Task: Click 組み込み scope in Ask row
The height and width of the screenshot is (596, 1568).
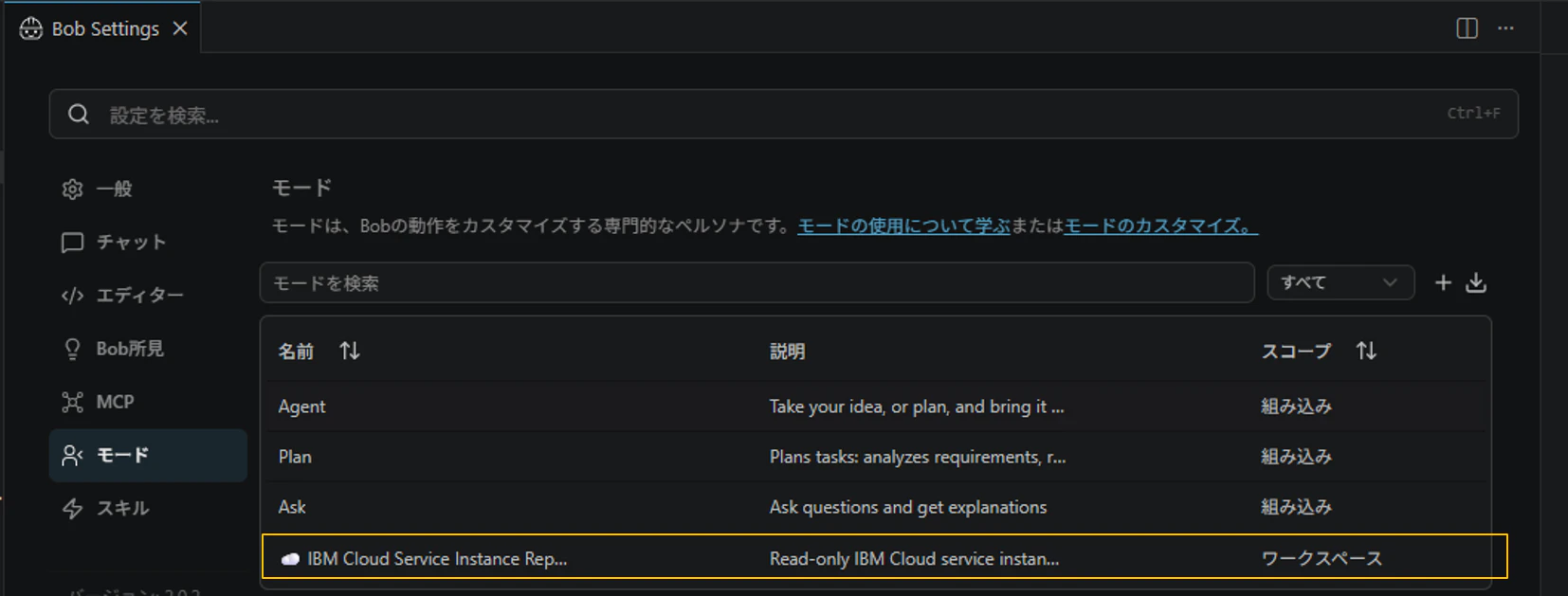Action: [x=1296, y=507]
